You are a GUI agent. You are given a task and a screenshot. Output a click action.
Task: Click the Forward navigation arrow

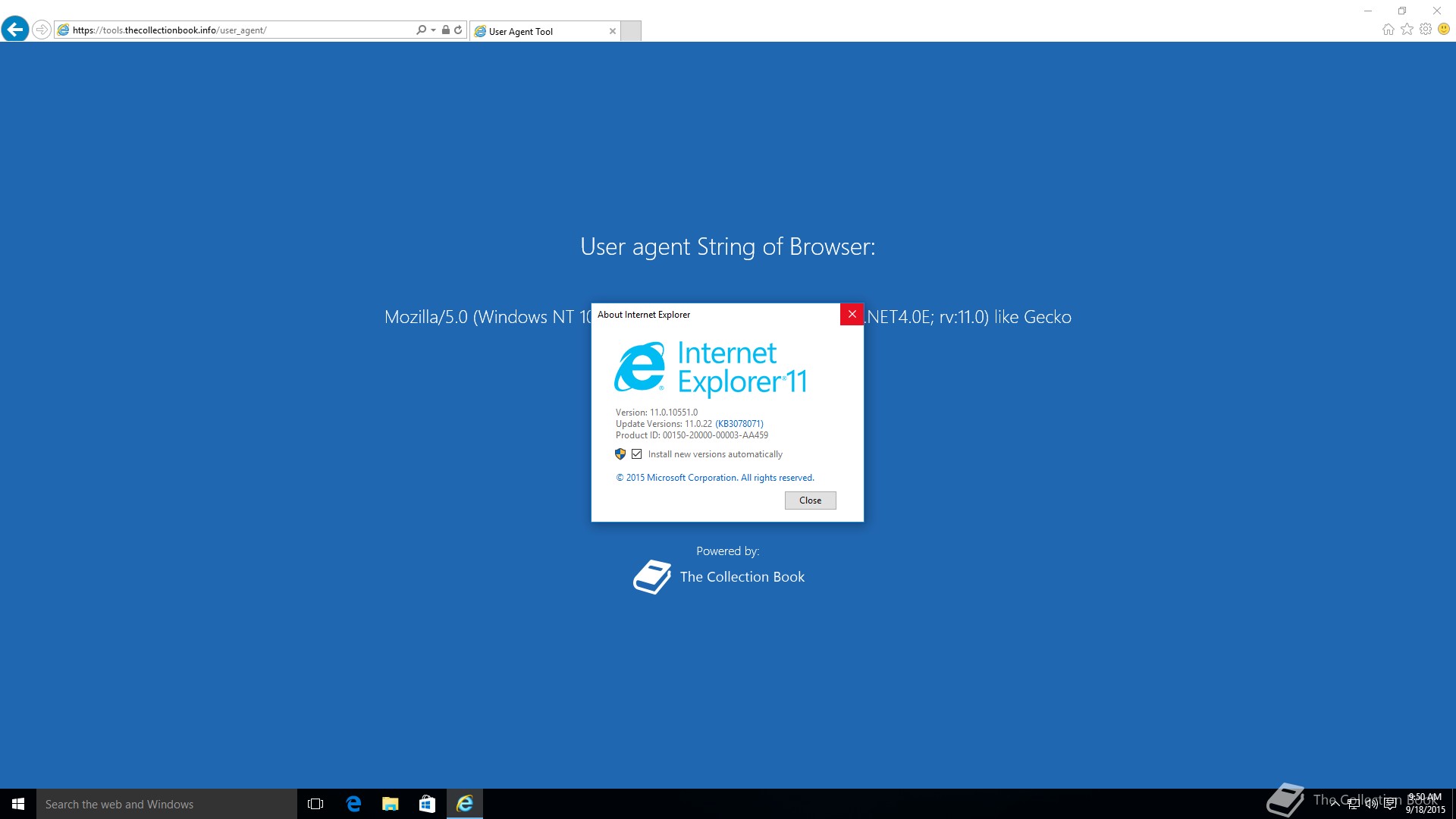pyautogui.click(x=42, y=30)
